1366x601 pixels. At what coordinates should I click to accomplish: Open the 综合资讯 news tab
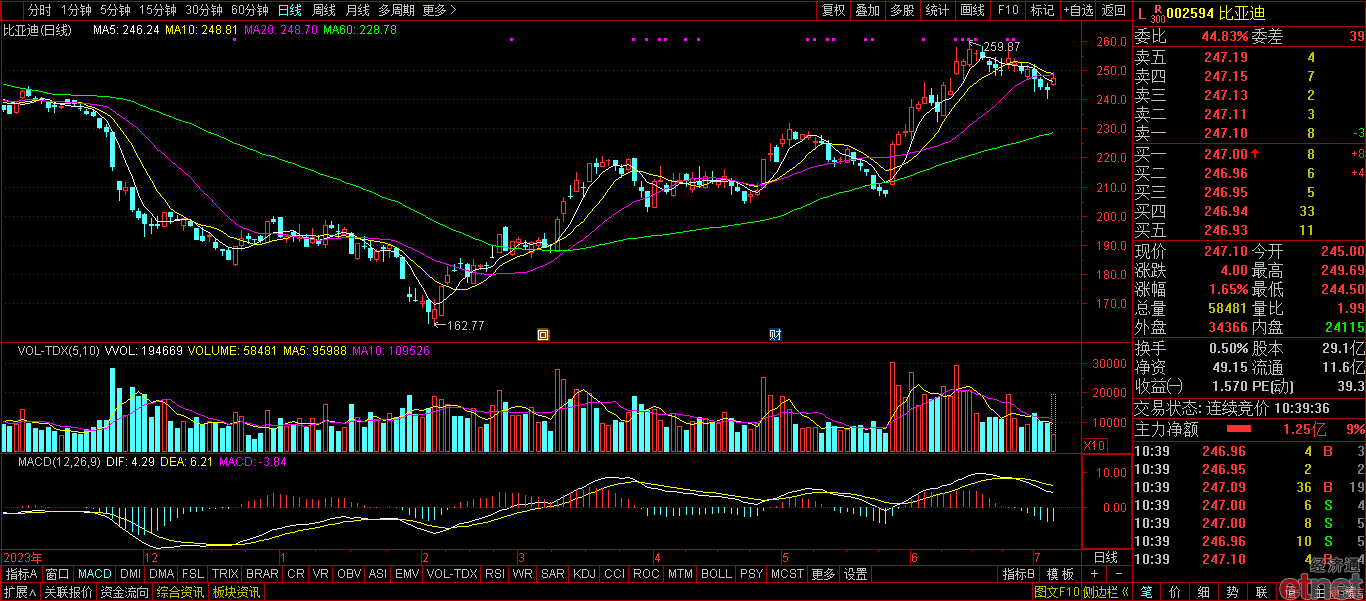(x=181, y=592)
